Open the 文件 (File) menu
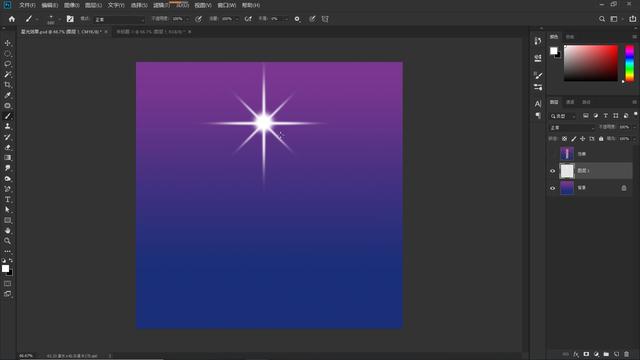Viewport: 640px width, 360px height. coord(27,5)
